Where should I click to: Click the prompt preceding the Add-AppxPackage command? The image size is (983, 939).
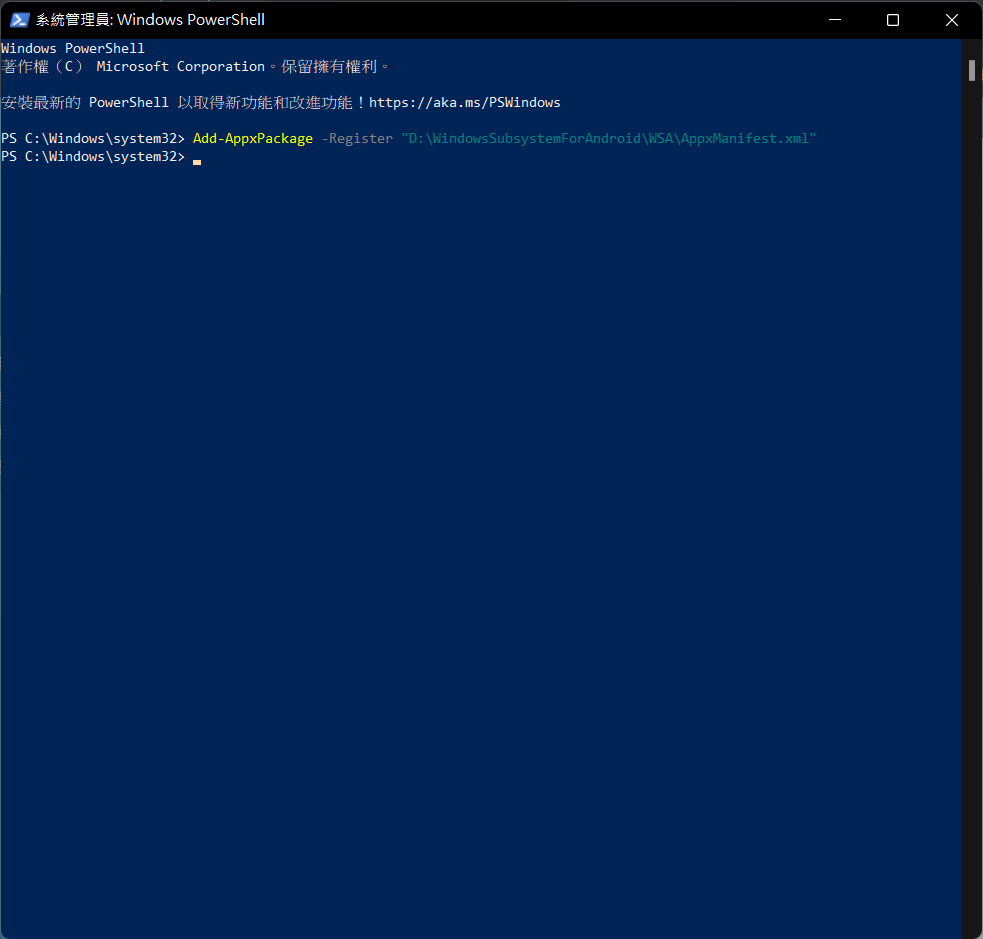click(x=93, y=138)
